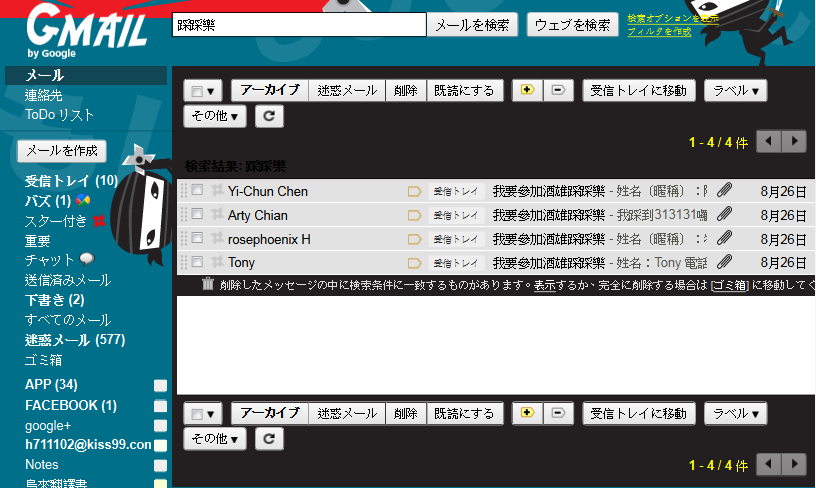Viewport: 816px width, 488px height.
Task: Go to next page of results at top
Action: [794, 141]
